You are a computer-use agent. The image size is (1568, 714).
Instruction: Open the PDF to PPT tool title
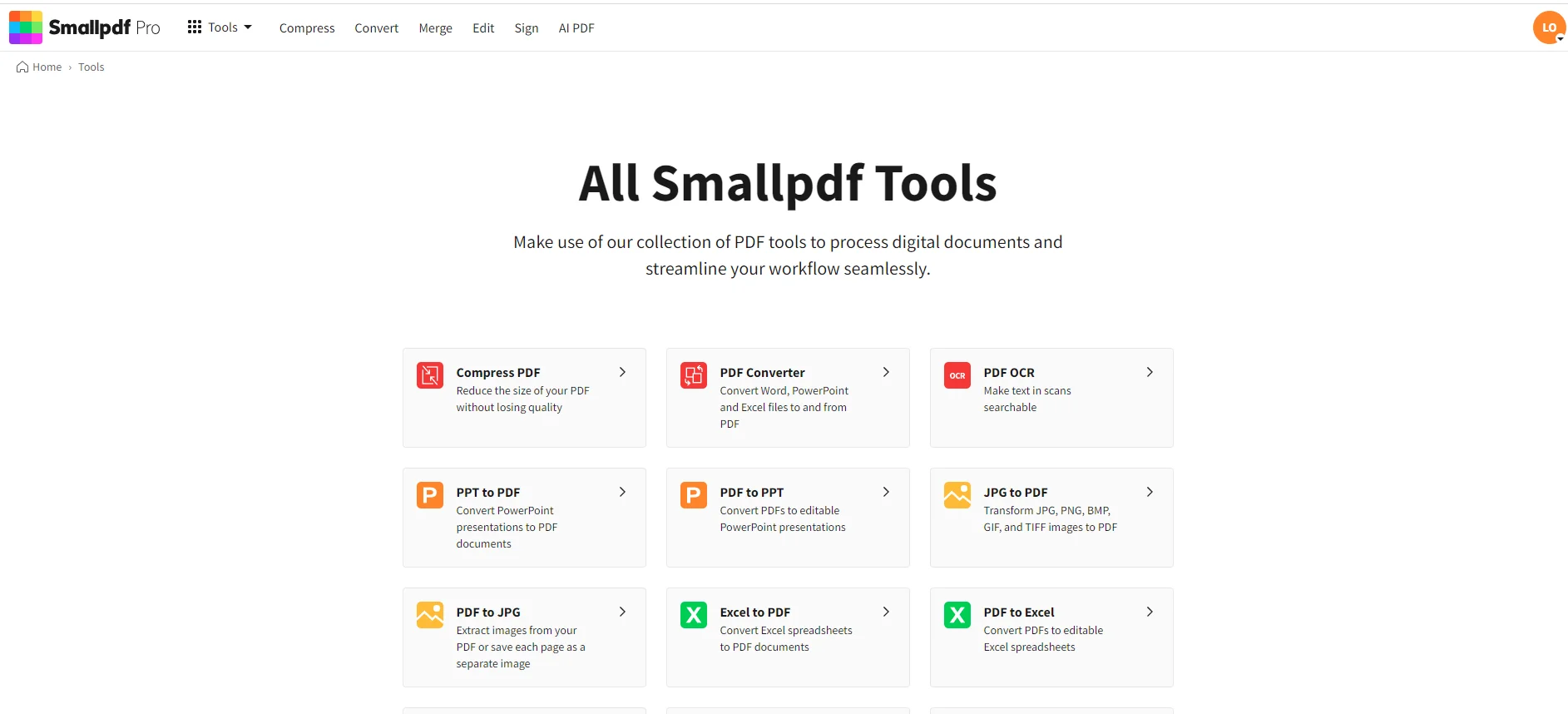[x=752, y=493]
